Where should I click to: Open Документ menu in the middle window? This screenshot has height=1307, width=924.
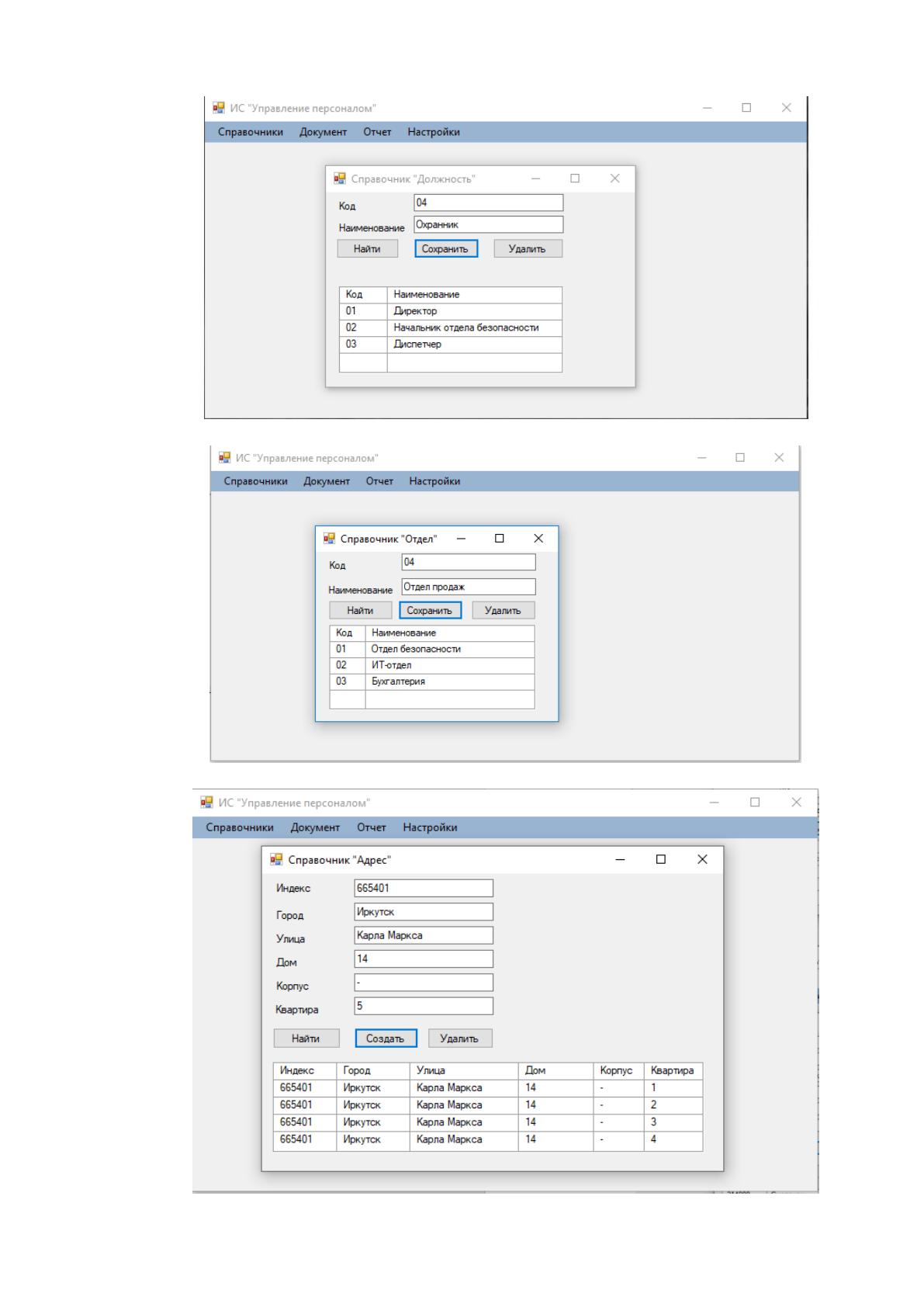pyautogui.click(x=327, y=481)
